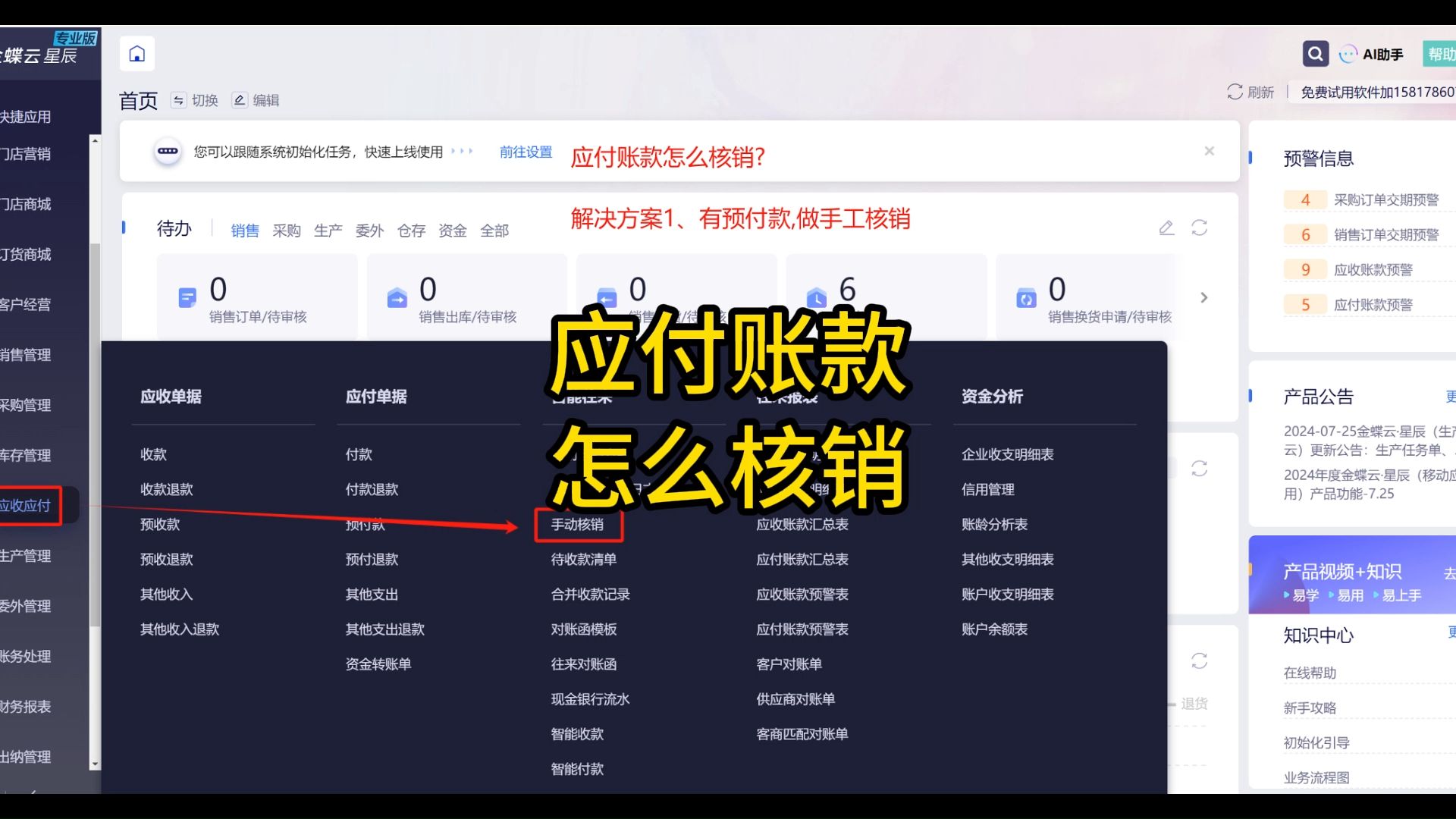Image resolution: width=1456 pixels, height=819 pixels.
Task: Expand more cards via the right chevron arrow
Action: 1203,297
